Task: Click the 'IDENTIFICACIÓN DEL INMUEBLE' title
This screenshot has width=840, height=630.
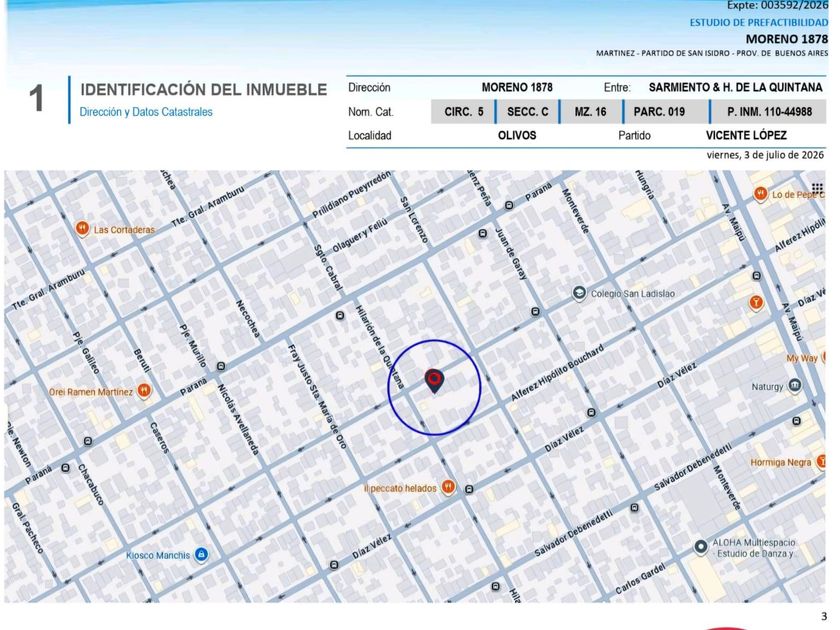Action: point(204,89)
